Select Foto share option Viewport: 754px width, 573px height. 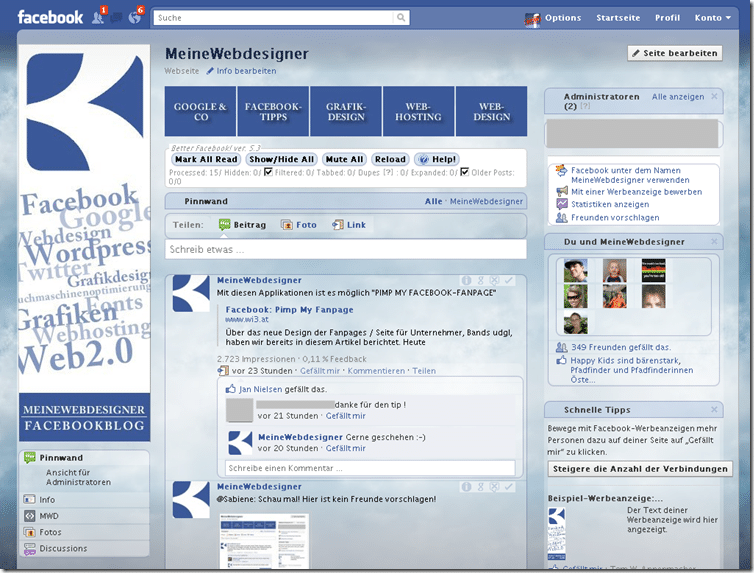click(299, 224)
